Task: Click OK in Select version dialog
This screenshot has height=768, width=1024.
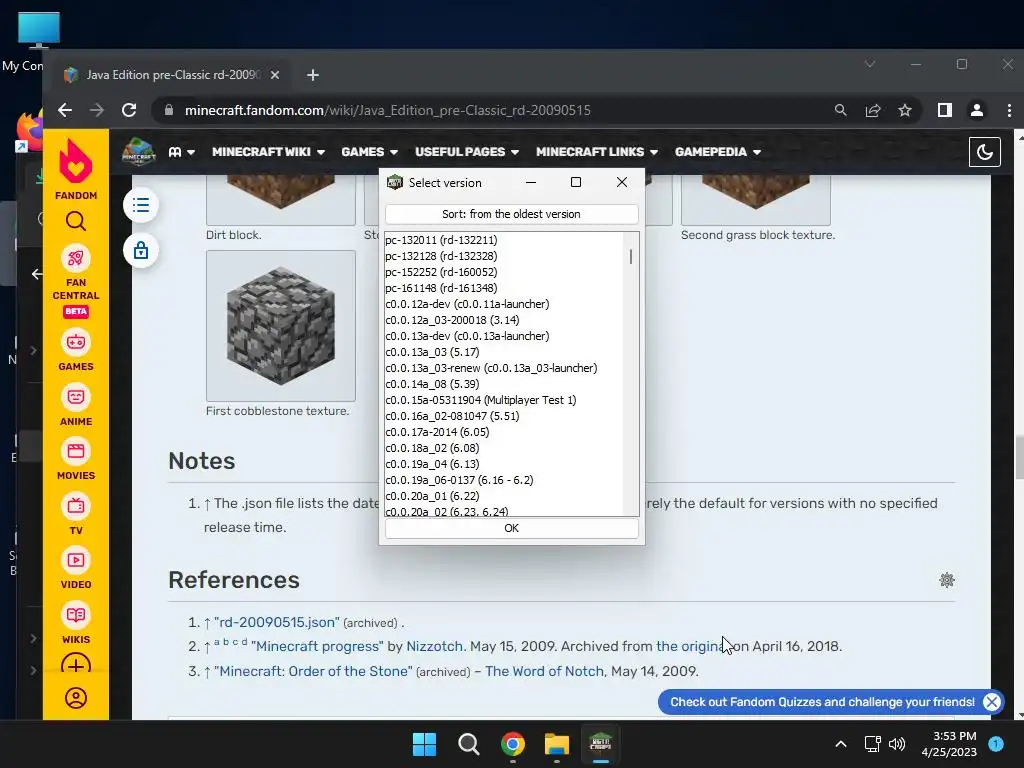Action: click(511, 528)
